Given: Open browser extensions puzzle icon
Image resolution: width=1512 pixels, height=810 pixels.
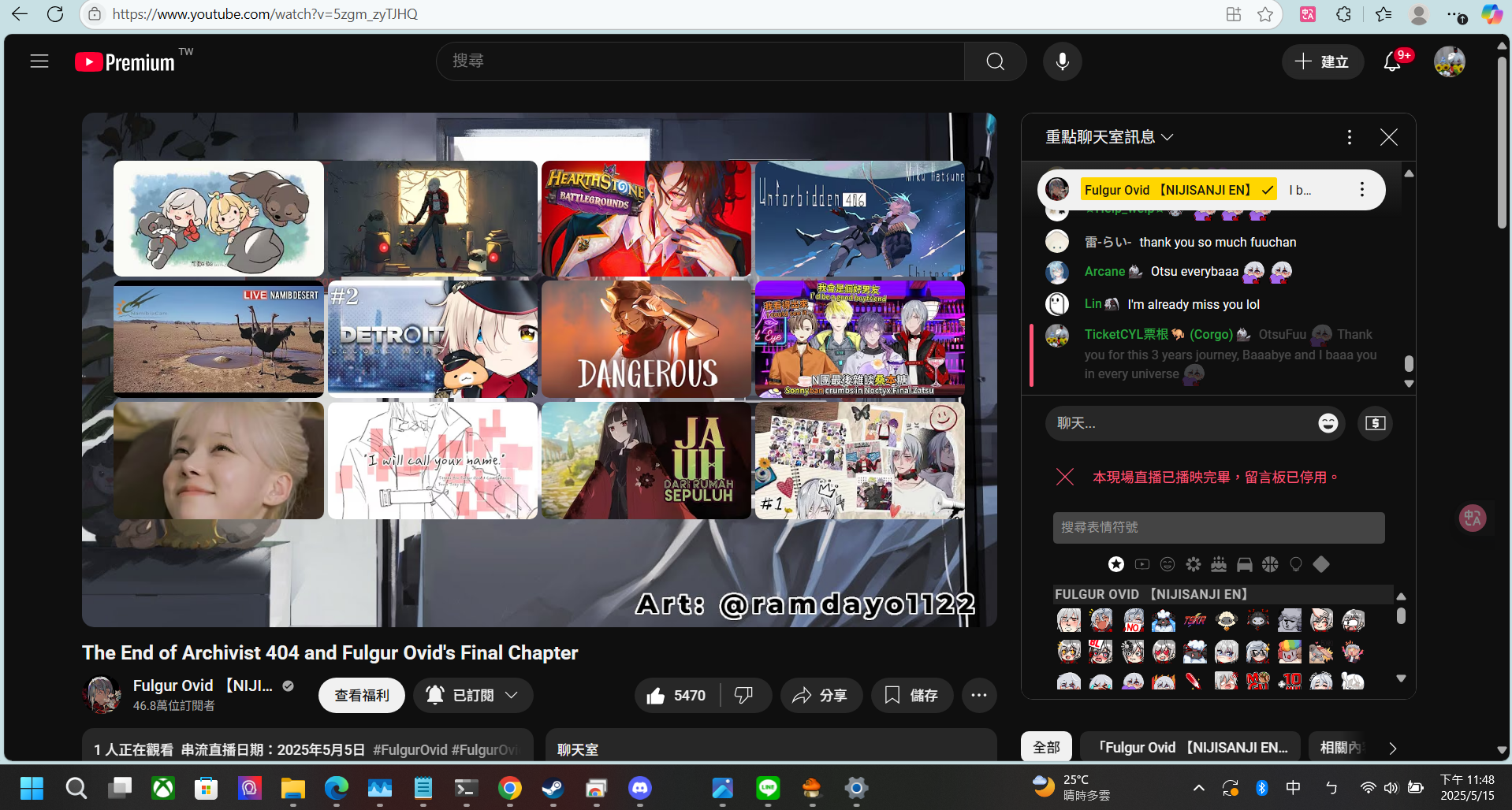Looking at the screenshot, I should [1343, 14].
